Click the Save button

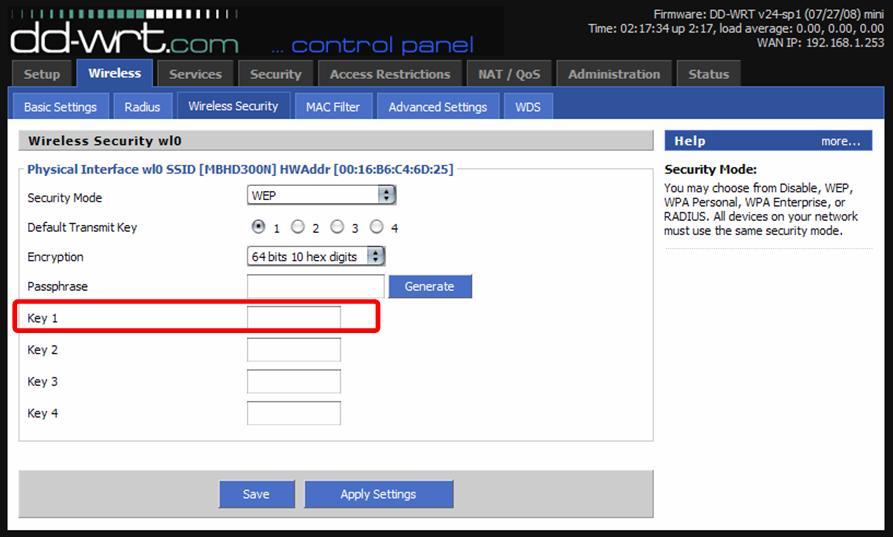(x=257, y=494)
